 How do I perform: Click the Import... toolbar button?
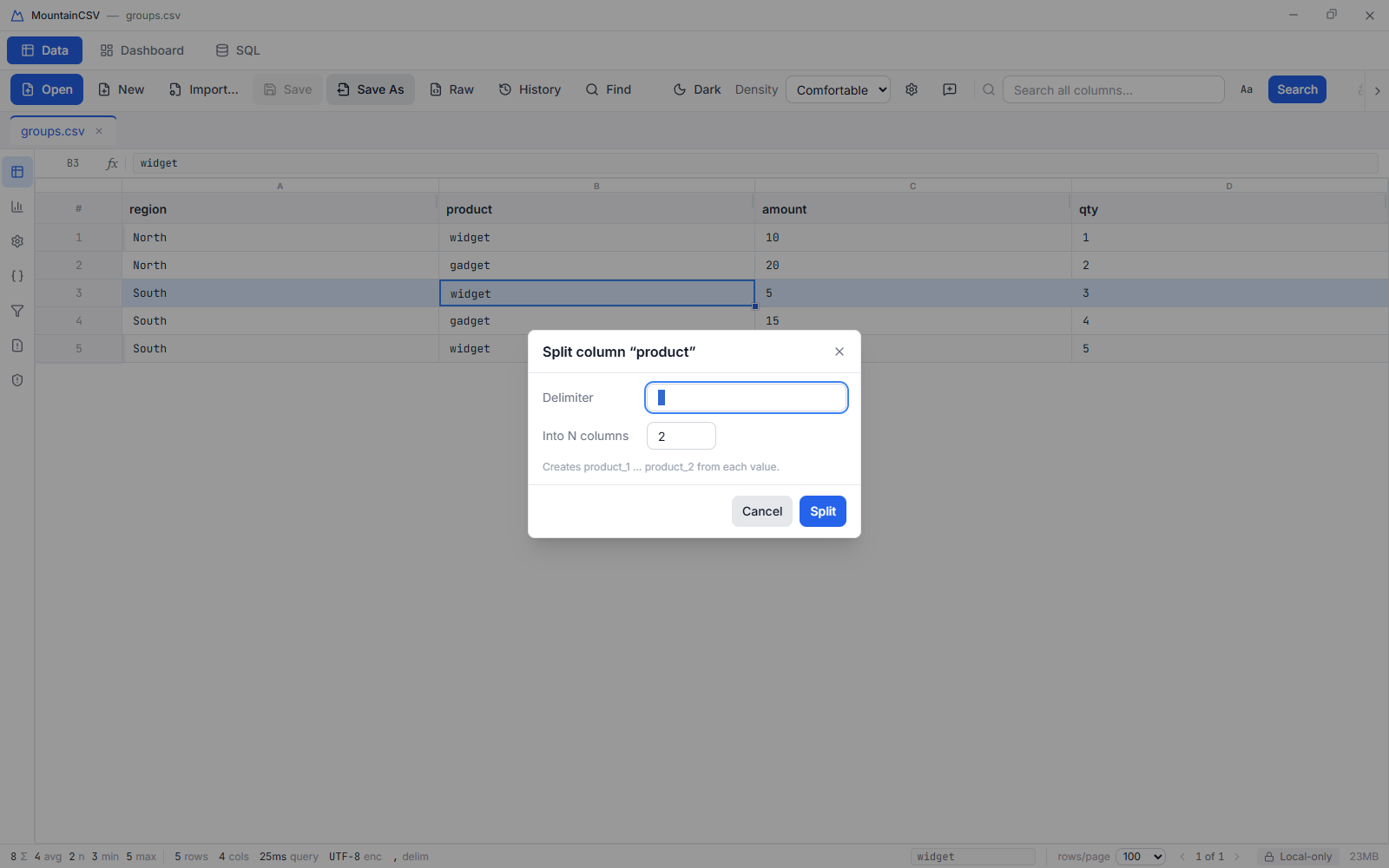(x=204, y=89)
